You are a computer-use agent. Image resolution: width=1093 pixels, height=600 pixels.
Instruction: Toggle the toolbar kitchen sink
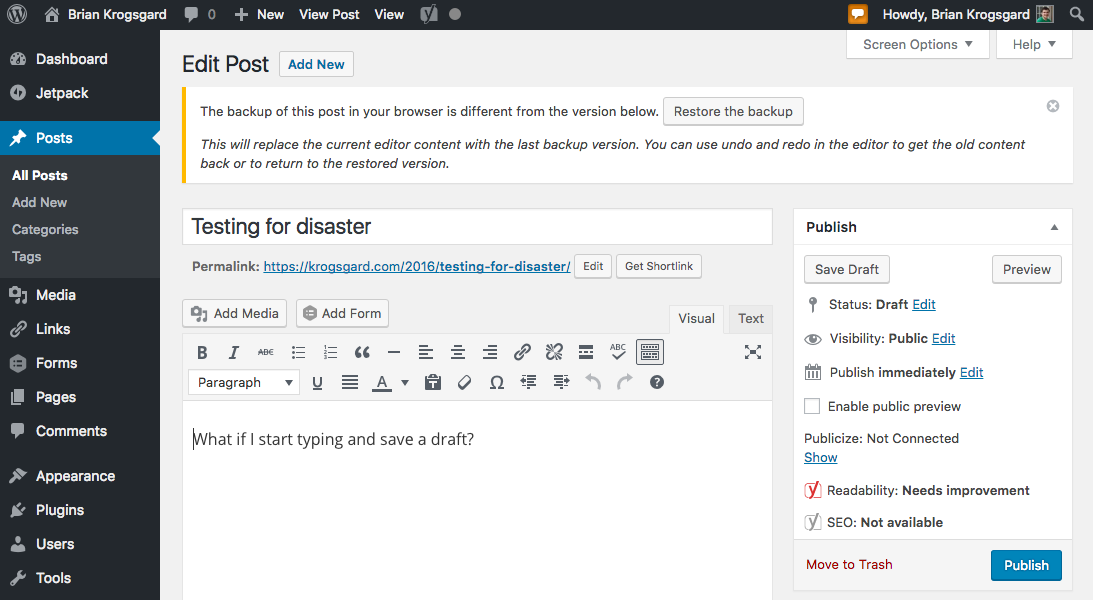(x=650, y=353)
